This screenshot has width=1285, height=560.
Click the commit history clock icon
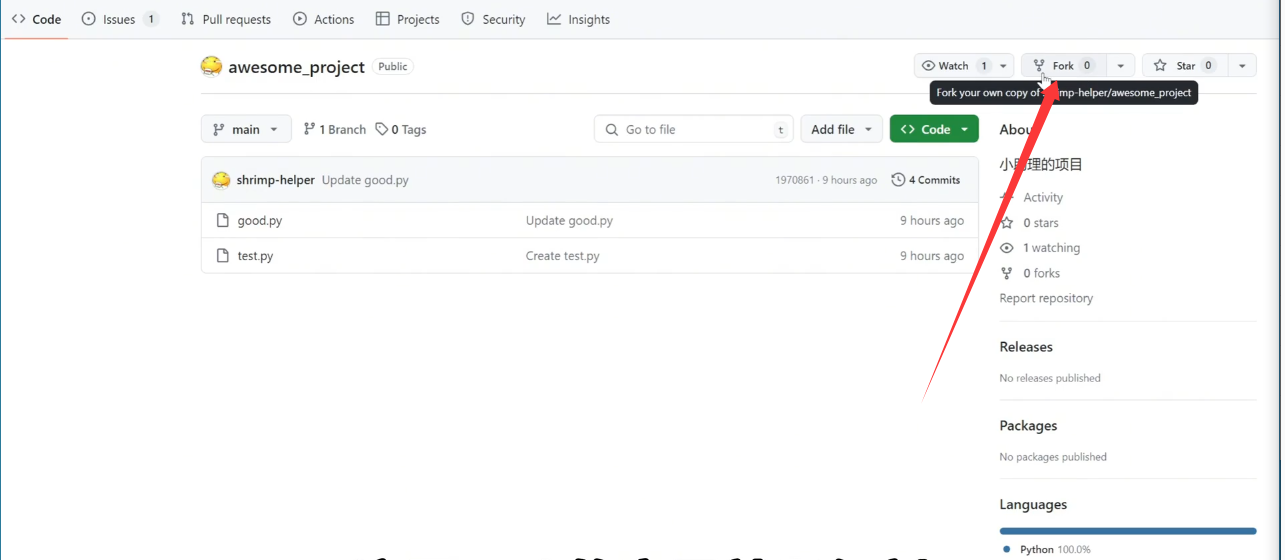tap(898, 180)
